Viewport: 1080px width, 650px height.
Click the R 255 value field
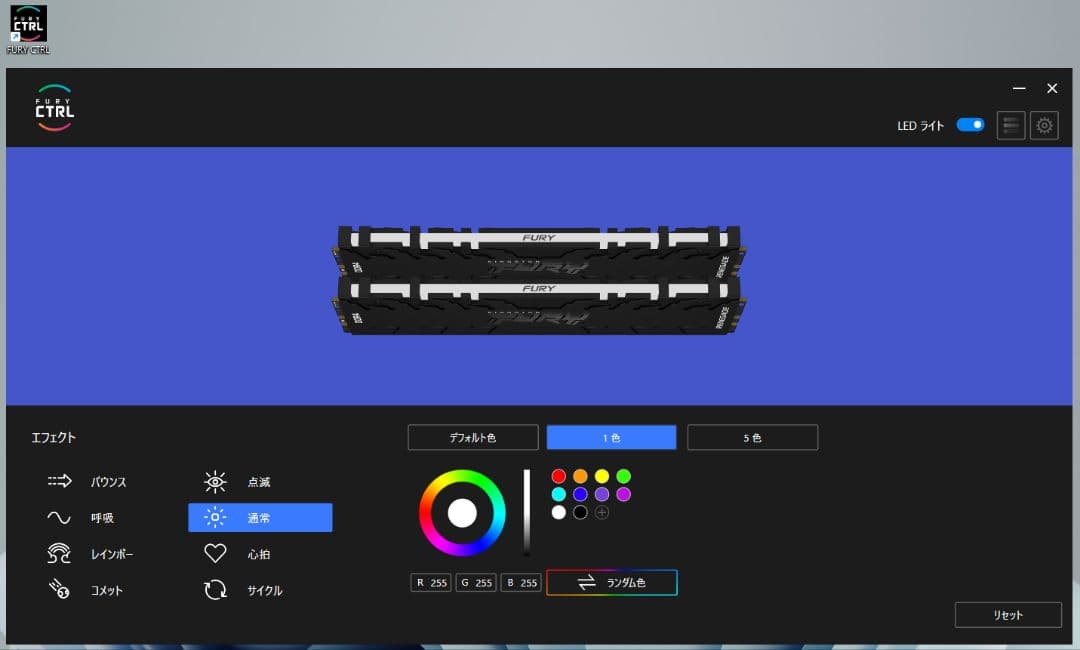click(431, 583)
